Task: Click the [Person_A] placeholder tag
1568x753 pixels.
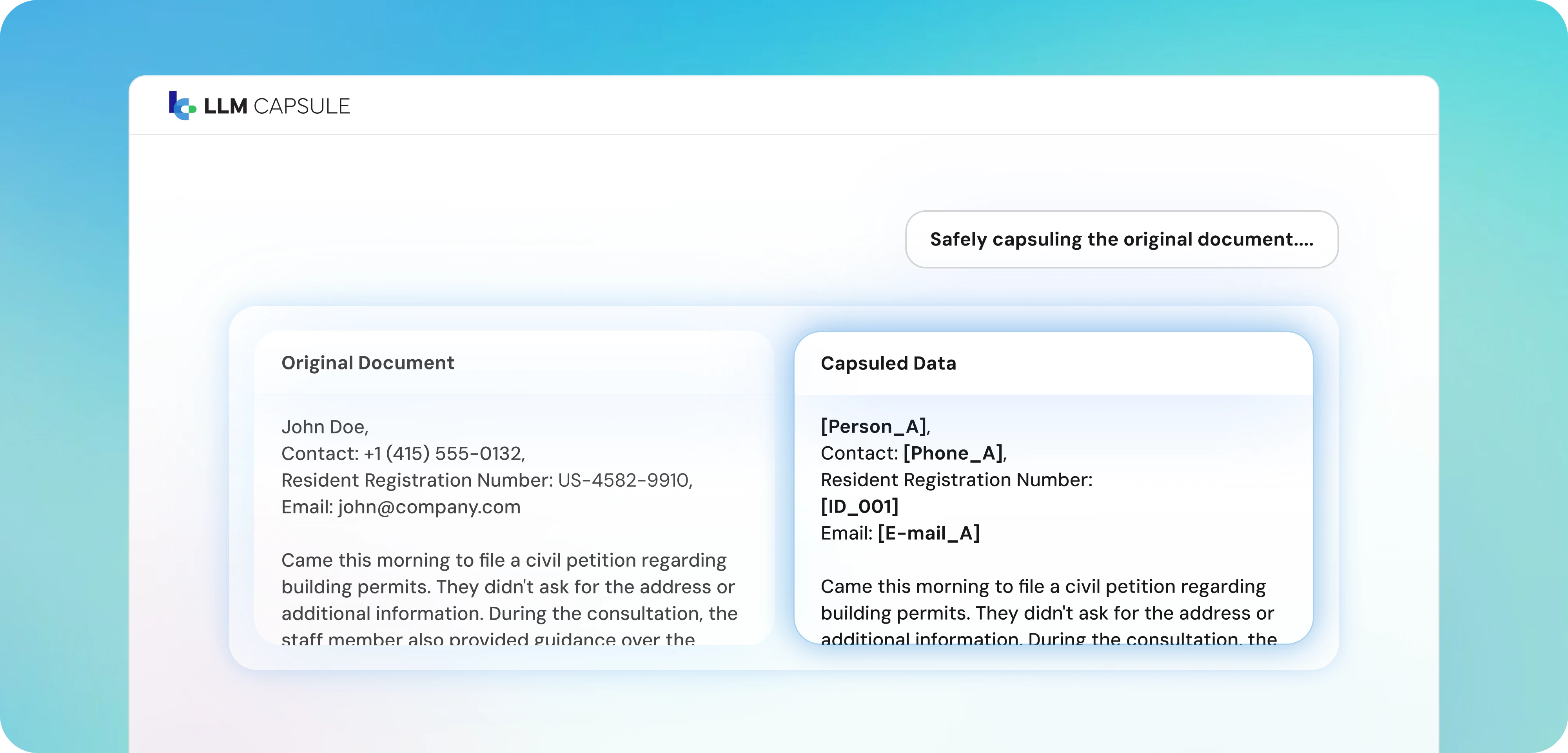Action: 873,426
